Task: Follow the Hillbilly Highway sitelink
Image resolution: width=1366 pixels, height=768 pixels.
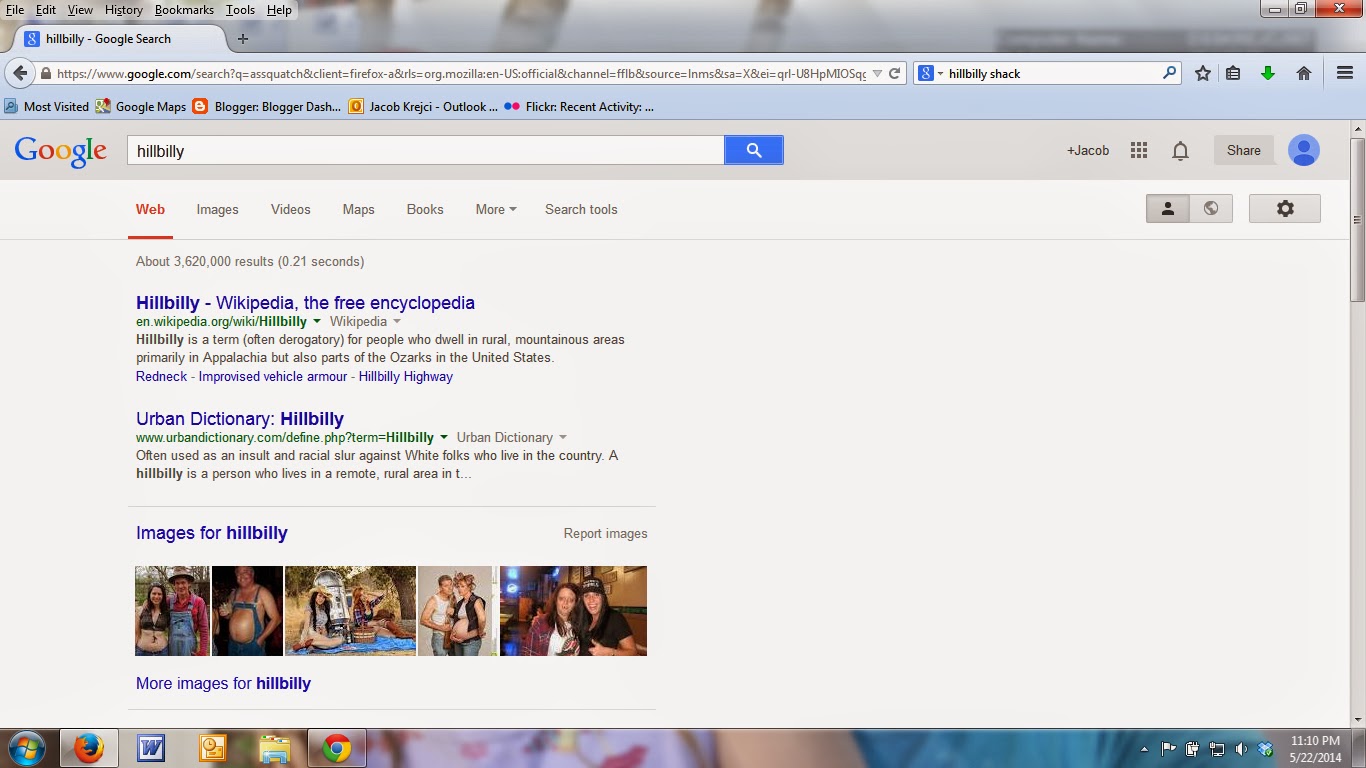Action: 406,377
